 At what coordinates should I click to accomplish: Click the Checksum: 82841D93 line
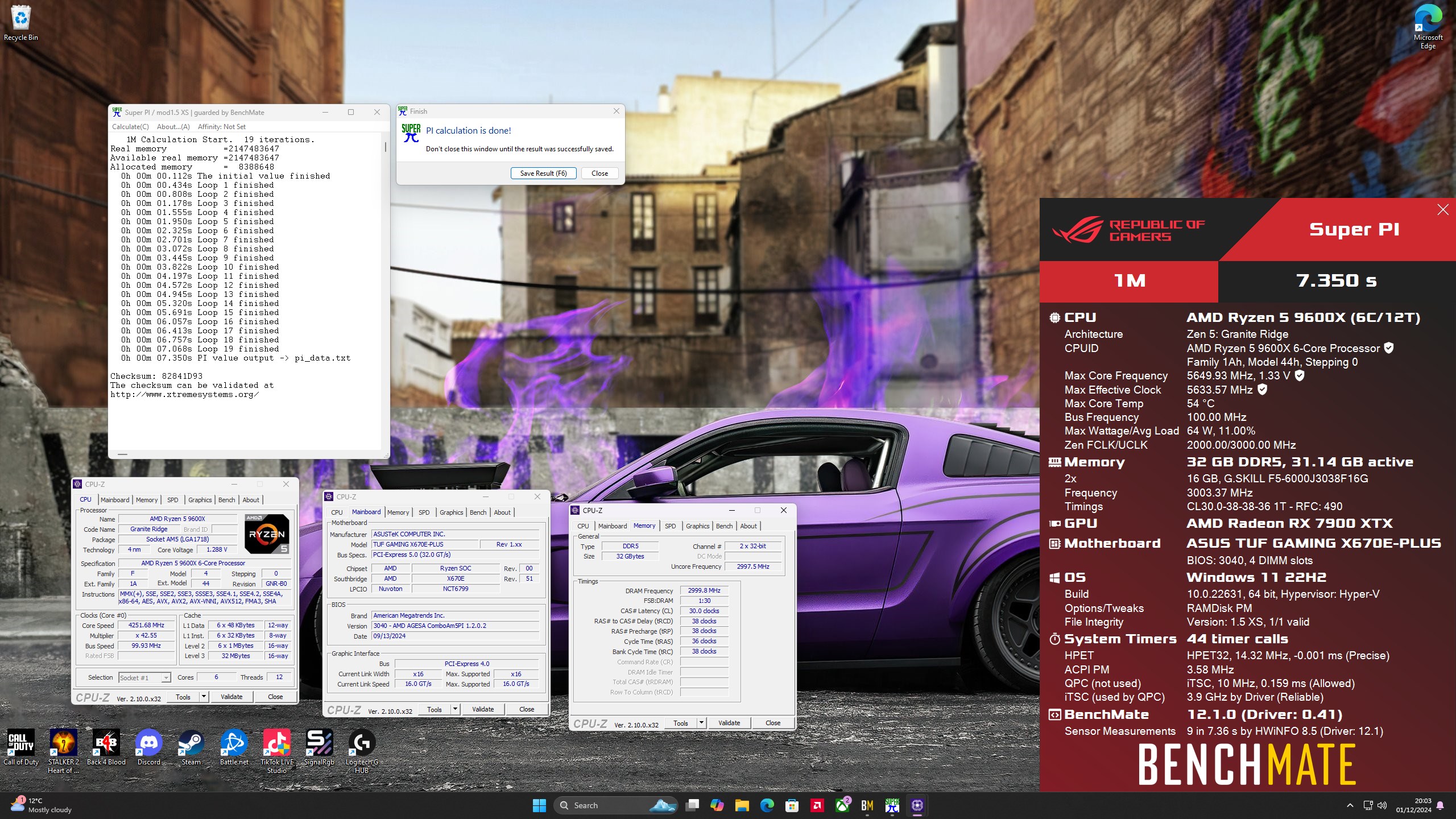tap(156, 376)
